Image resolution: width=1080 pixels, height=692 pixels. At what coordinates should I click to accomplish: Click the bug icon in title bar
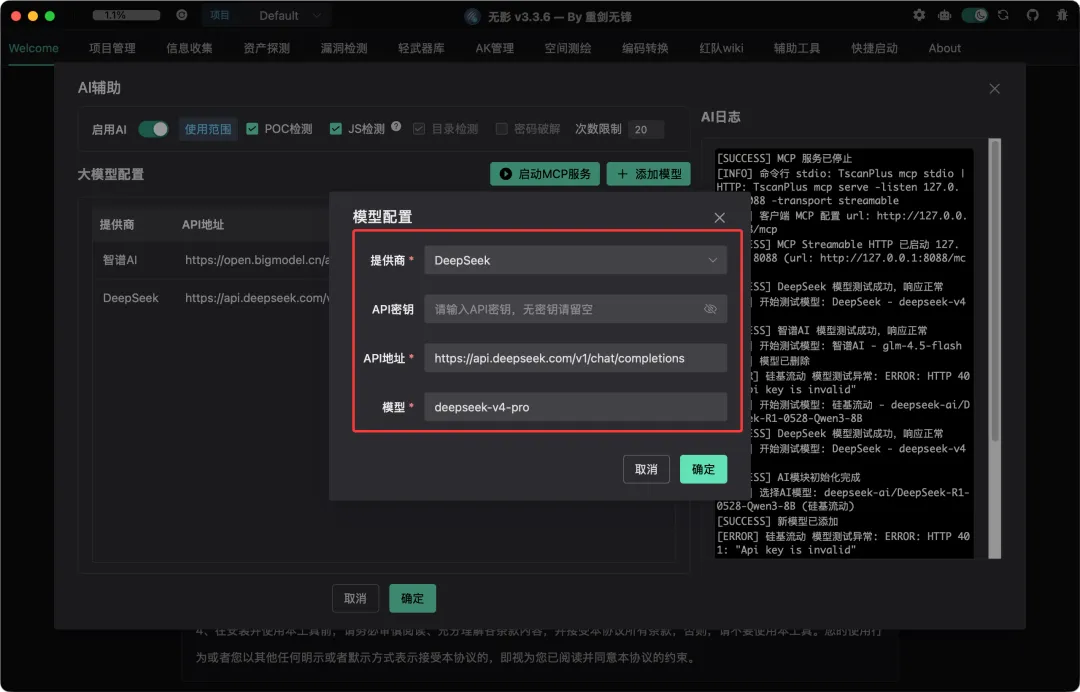(1062, 15)
